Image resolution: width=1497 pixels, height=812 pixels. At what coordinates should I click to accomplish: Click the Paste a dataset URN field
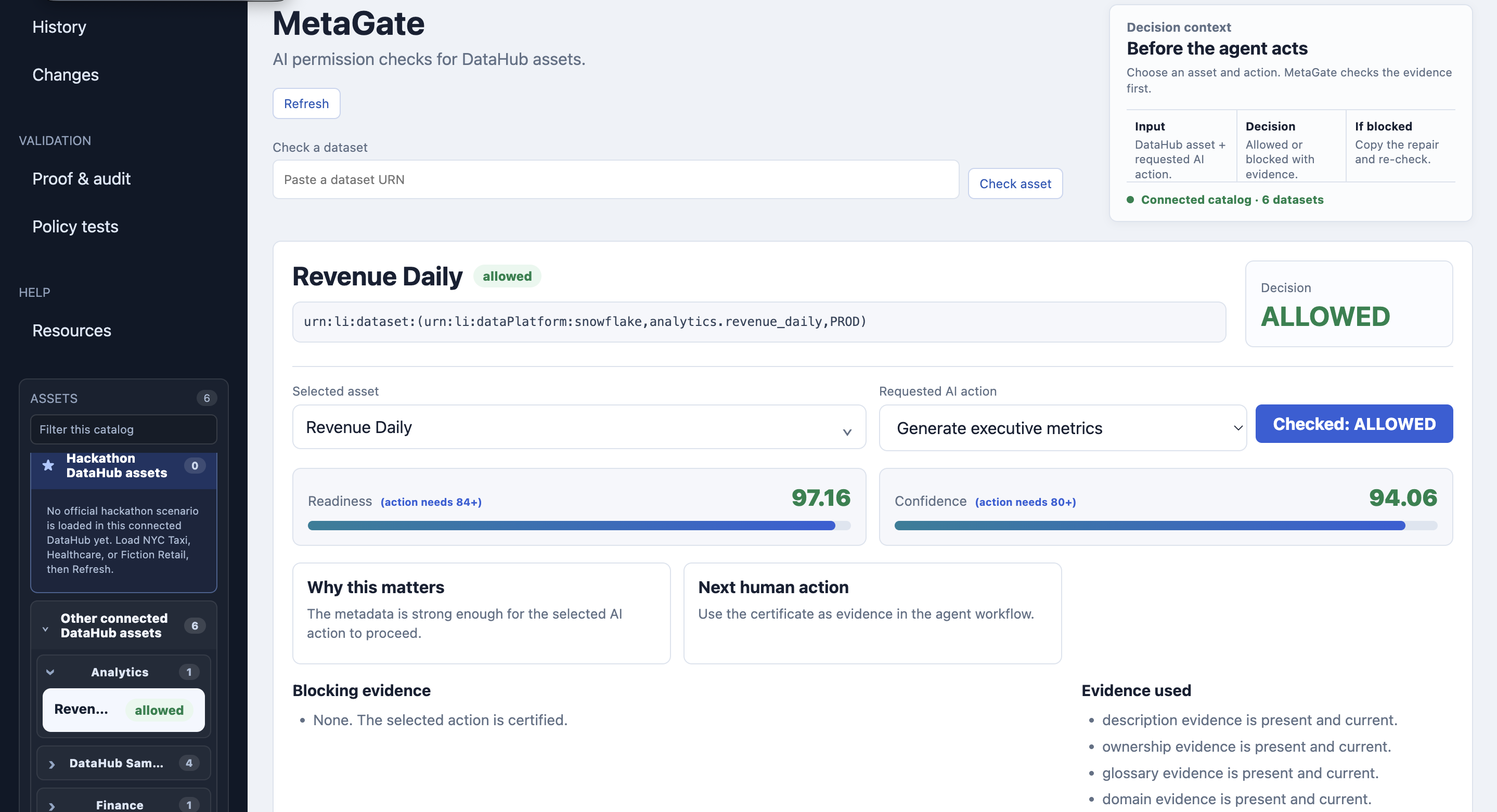[x=615, y=179]
